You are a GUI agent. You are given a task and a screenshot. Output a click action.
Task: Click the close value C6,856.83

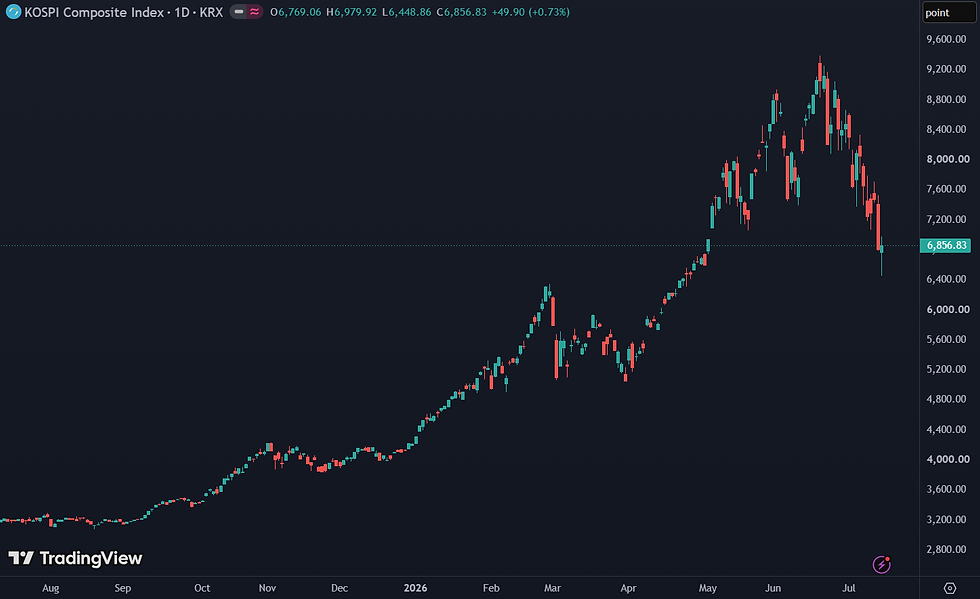(x=461, y=12)
